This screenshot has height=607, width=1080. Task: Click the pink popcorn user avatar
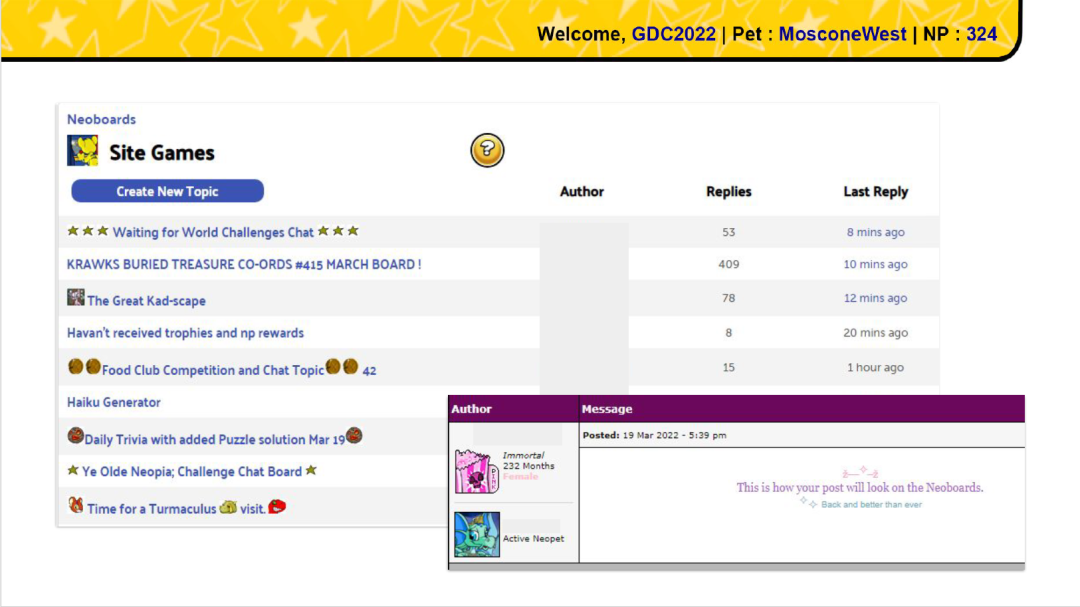(x=477, y=471)
